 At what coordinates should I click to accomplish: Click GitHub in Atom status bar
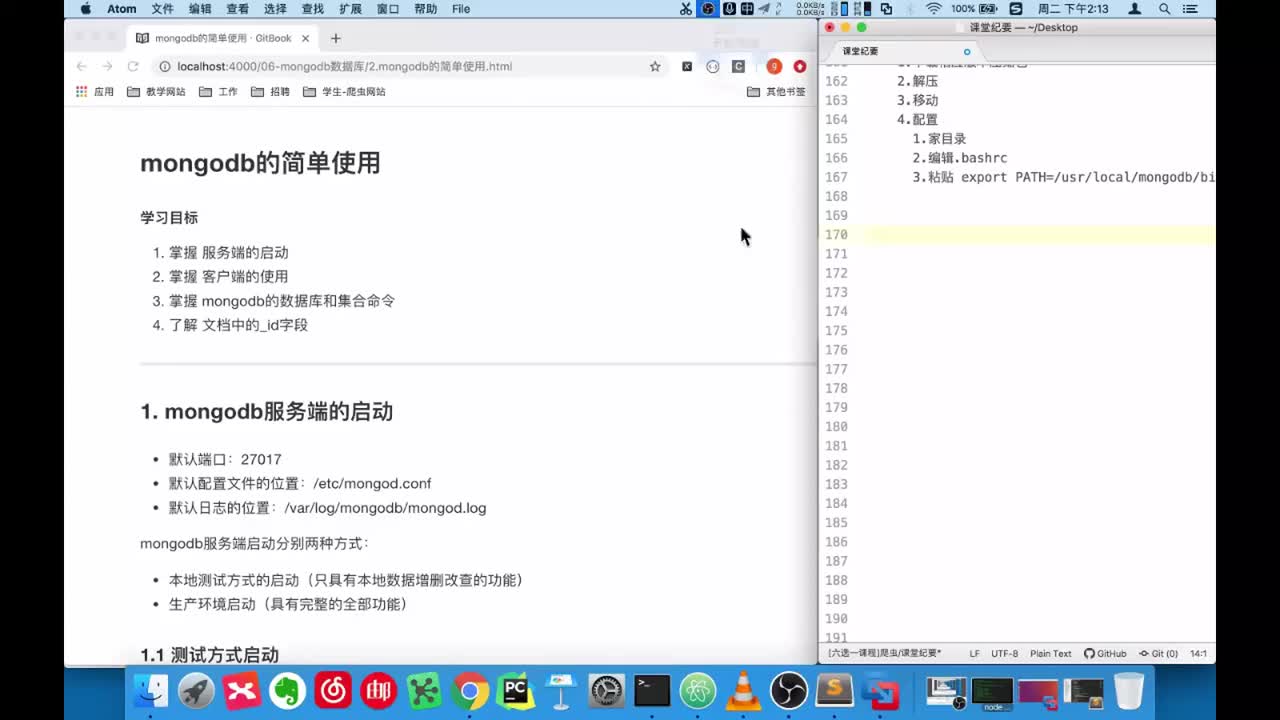pos(1105,653)
